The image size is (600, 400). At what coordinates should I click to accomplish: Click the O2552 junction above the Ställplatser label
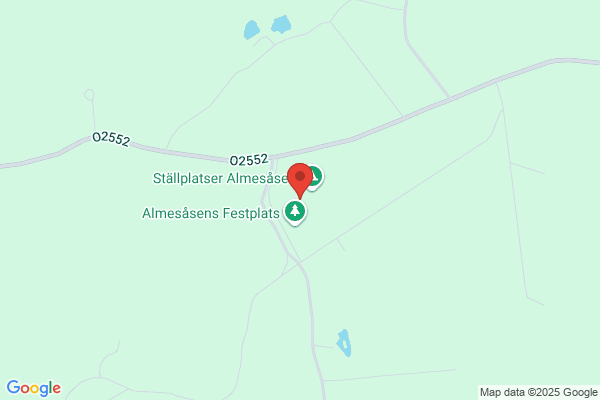pos(273,160)
